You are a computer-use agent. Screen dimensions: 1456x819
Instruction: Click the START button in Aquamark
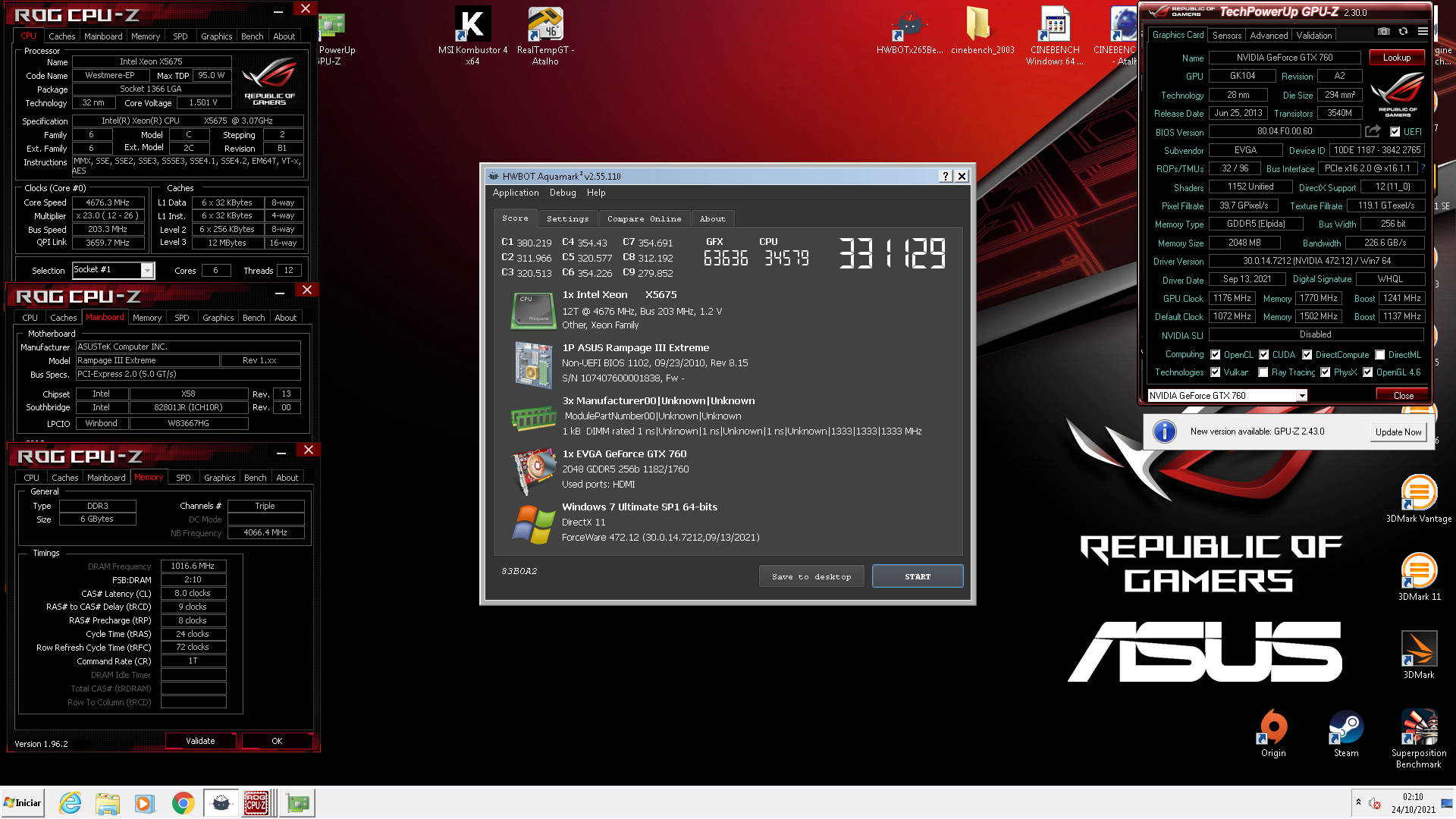(x=918, y=576)
